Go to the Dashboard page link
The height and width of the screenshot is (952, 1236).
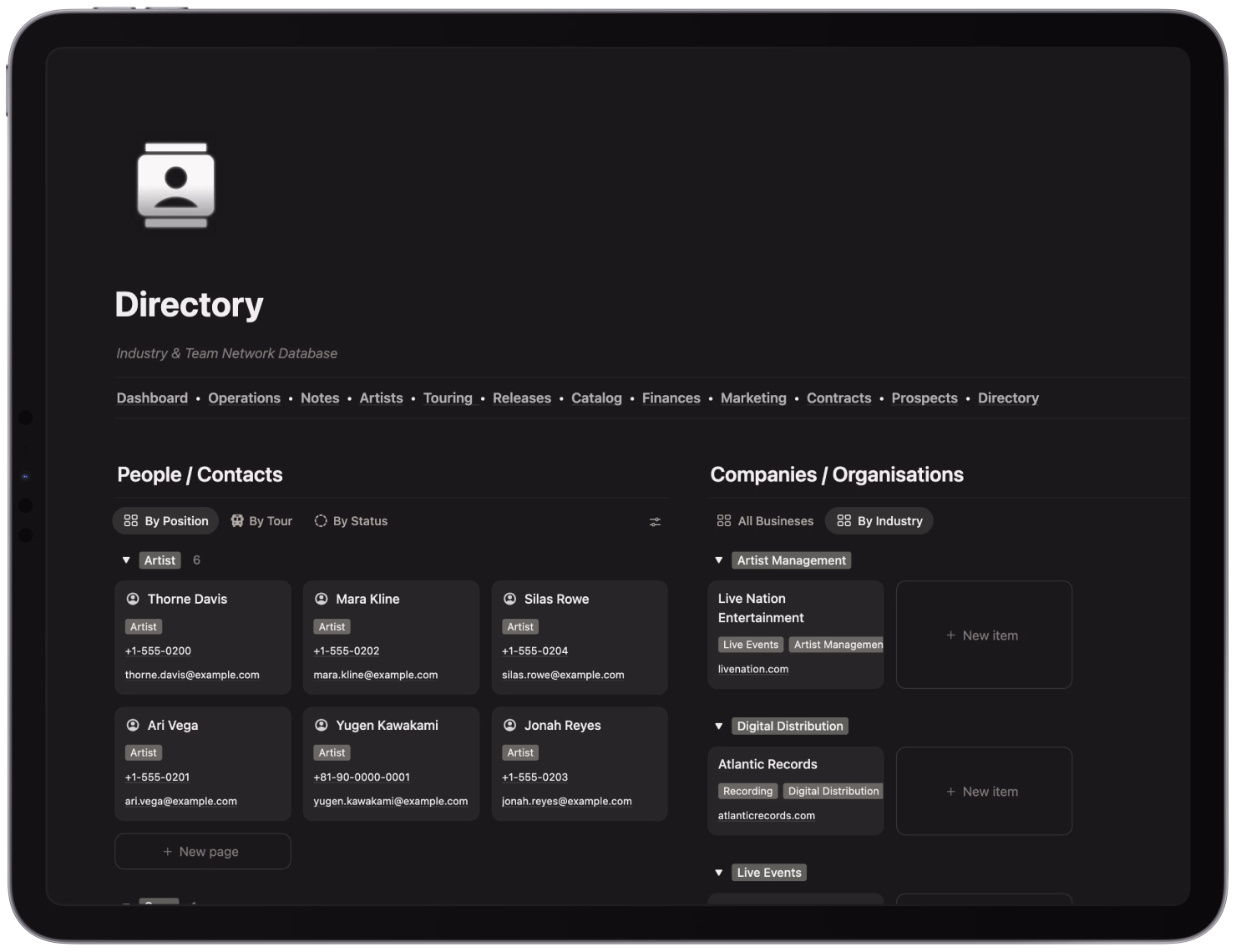point(152,398)
